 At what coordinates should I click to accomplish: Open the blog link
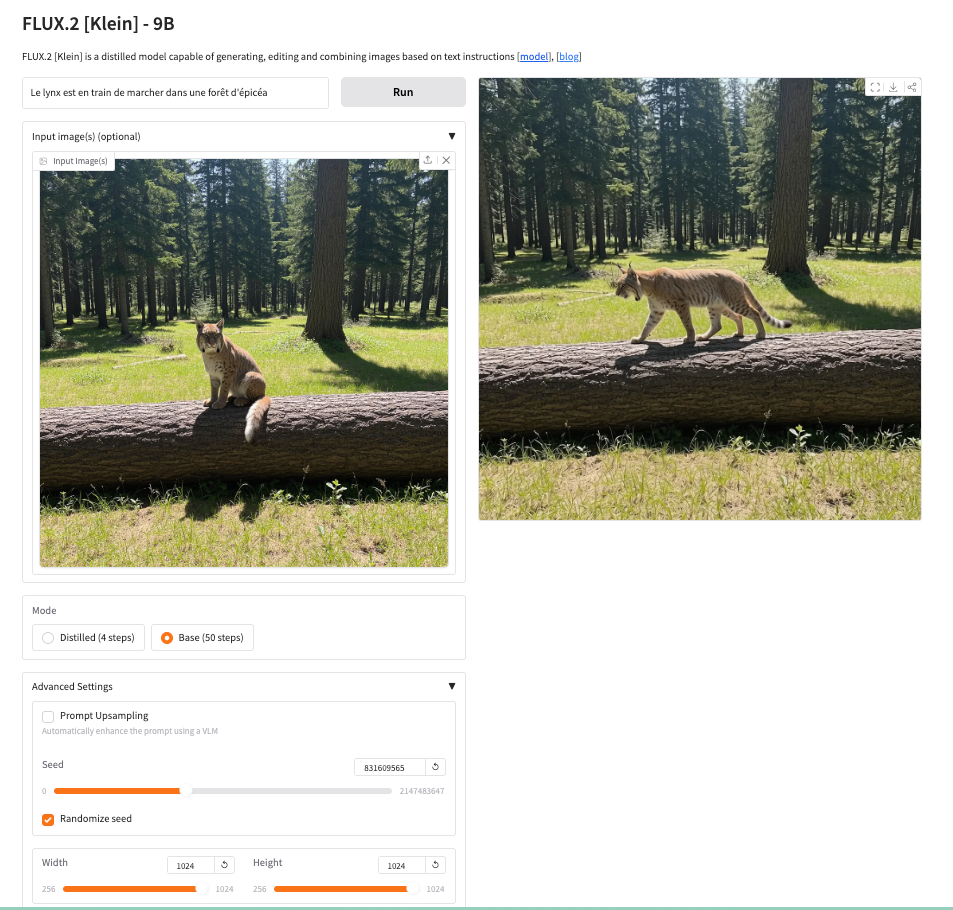pos(568,57)
